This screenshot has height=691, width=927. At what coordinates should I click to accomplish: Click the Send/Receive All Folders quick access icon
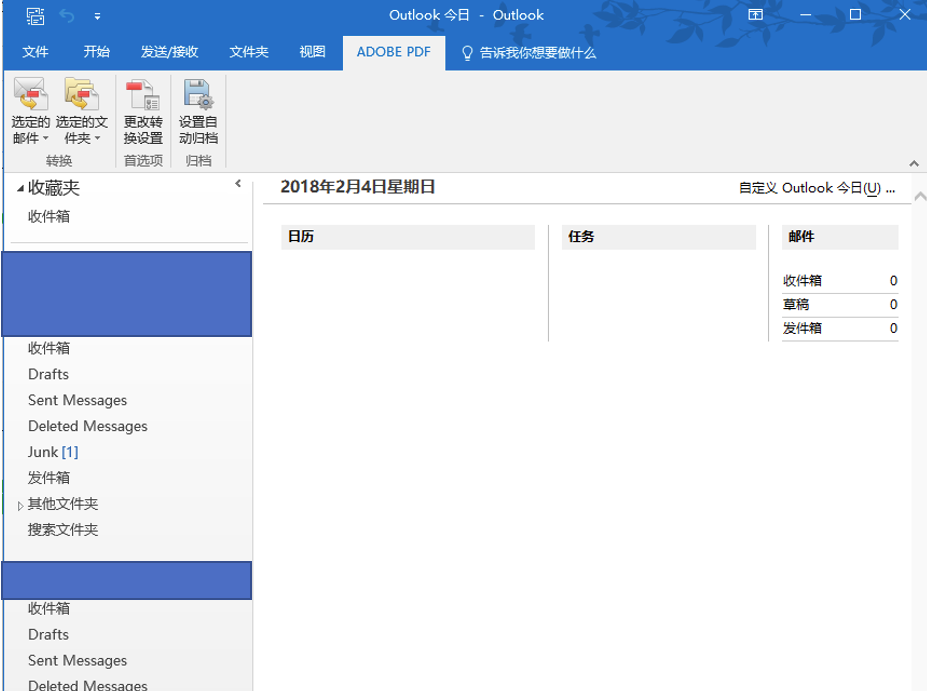coord(35,16)
